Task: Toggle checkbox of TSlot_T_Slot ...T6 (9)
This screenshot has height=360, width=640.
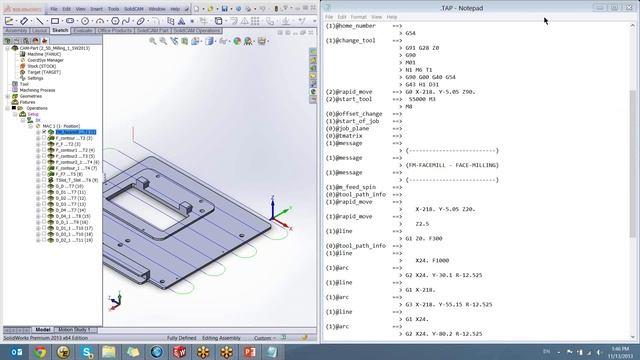Action: click(44, 180)
